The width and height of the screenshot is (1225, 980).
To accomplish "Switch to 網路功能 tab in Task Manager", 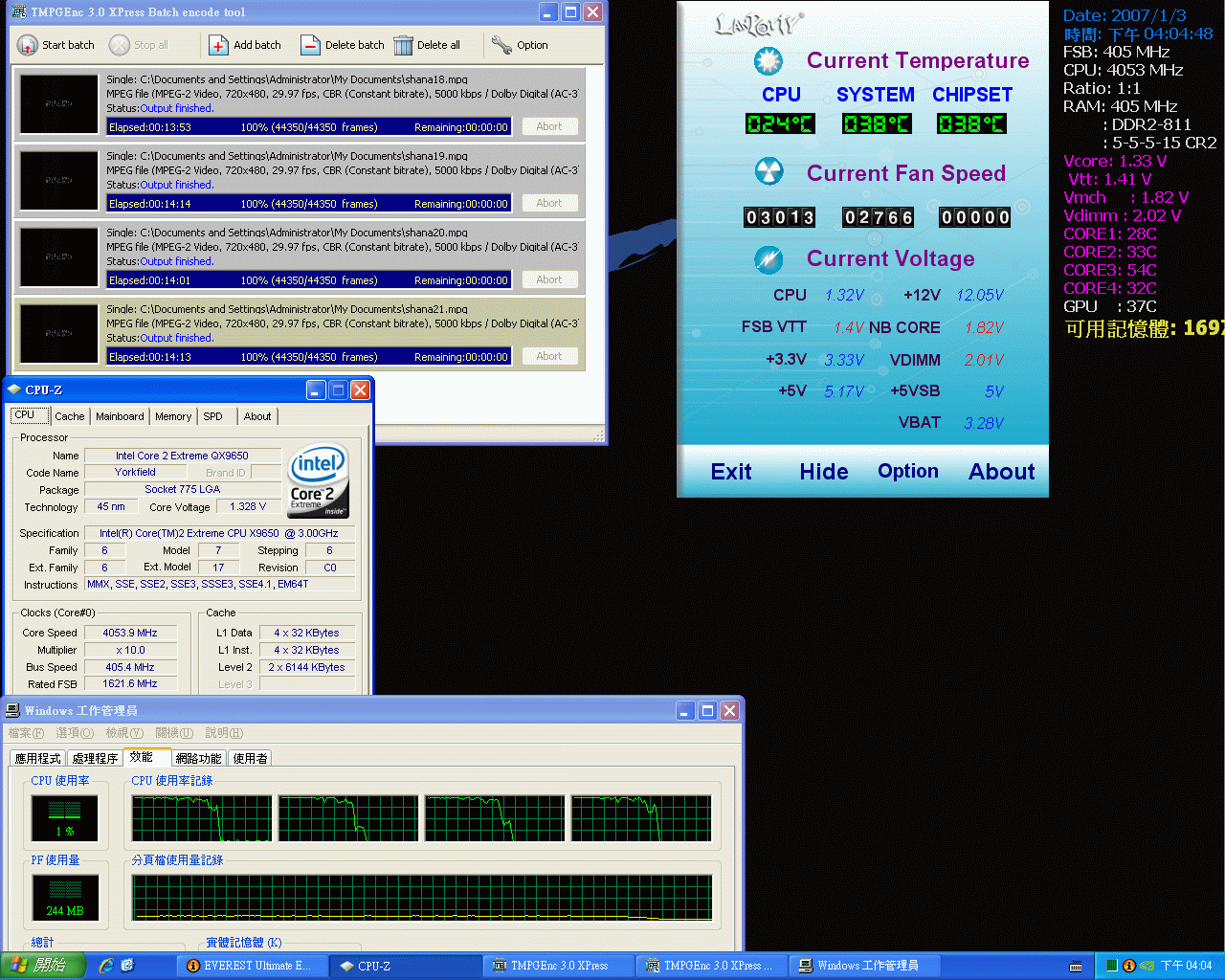I will (199, 758).
